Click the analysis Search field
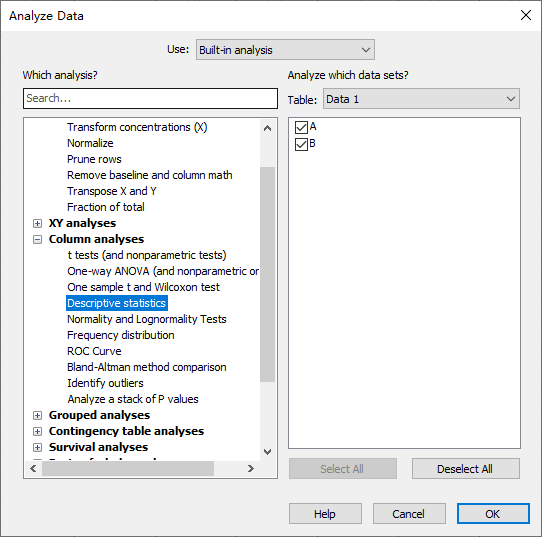The height and width of the screenshot is (537, 542). tap(150, 98)
